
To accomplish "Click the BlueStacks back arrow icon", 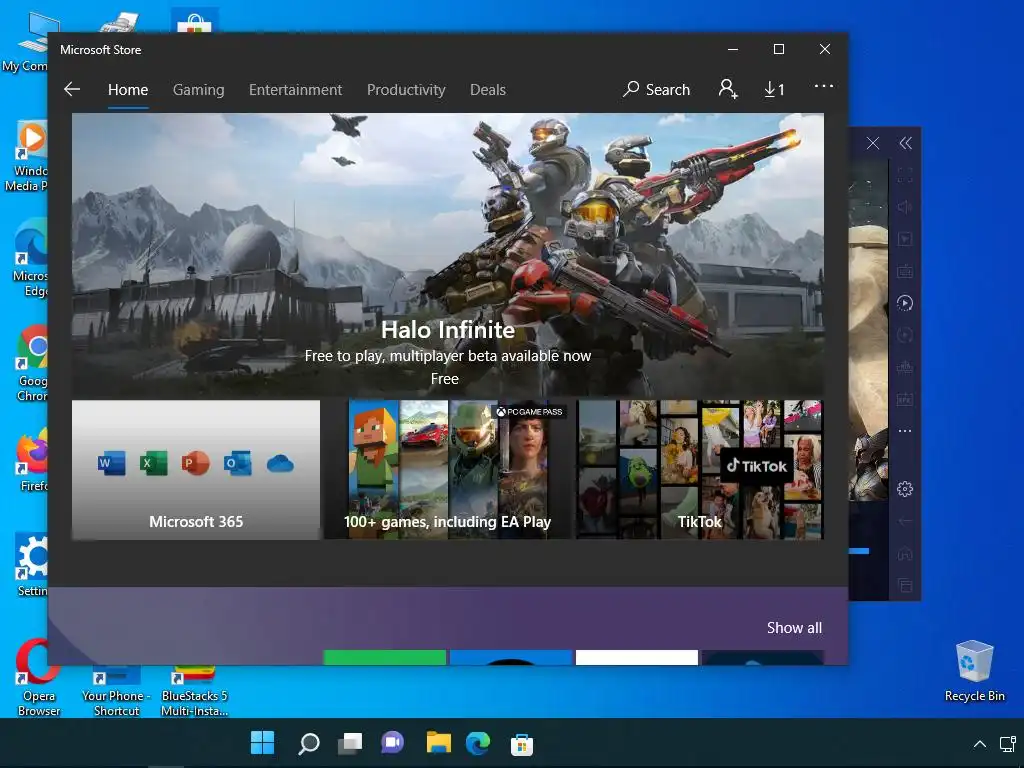I will coord(904,521).
